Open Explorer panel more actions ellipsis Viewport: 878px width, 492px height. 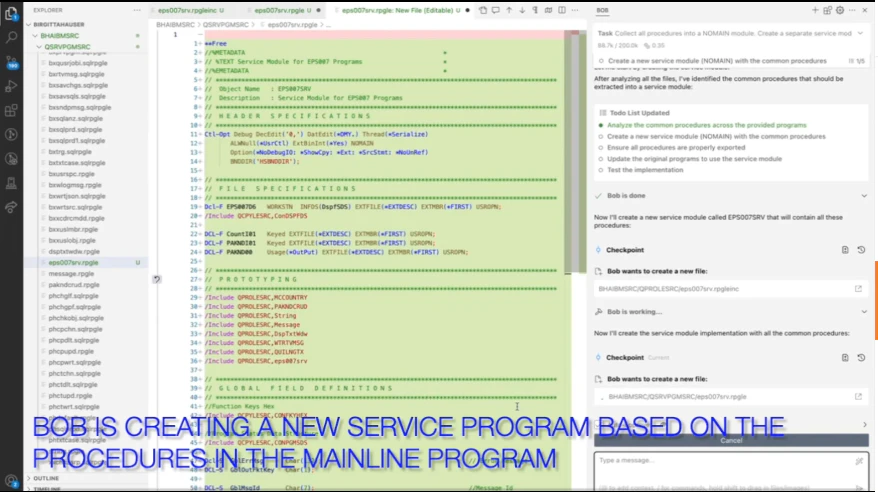[x=137, y=10]
